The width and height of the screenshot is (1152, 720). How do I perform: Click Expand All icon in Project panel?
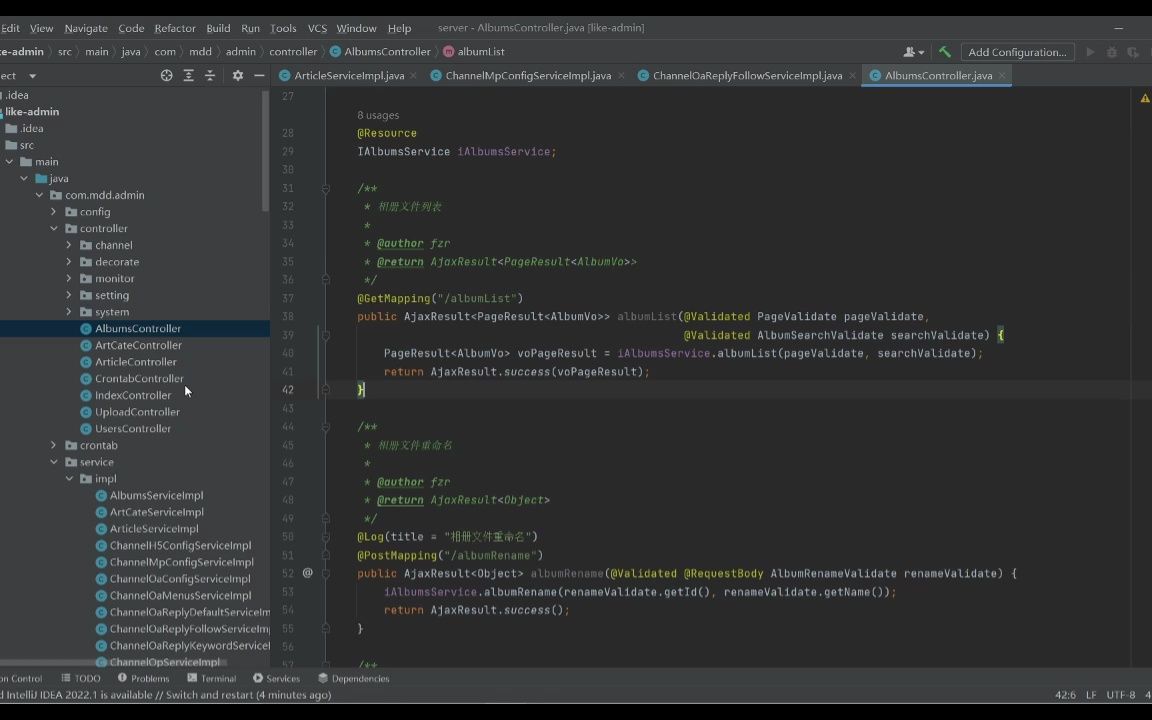[188, 75]
